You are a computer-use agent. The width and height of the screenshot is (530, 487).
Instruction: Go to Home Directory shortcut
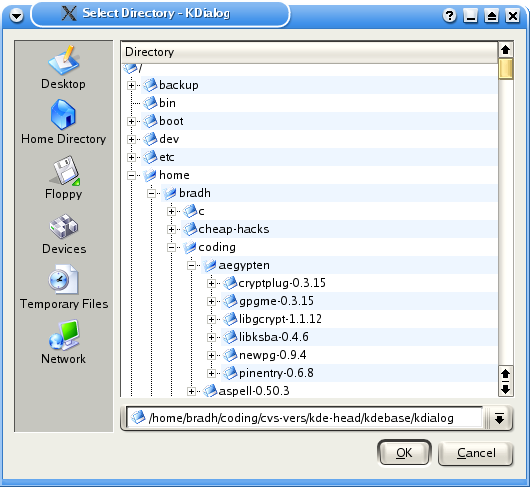(63, 122)
